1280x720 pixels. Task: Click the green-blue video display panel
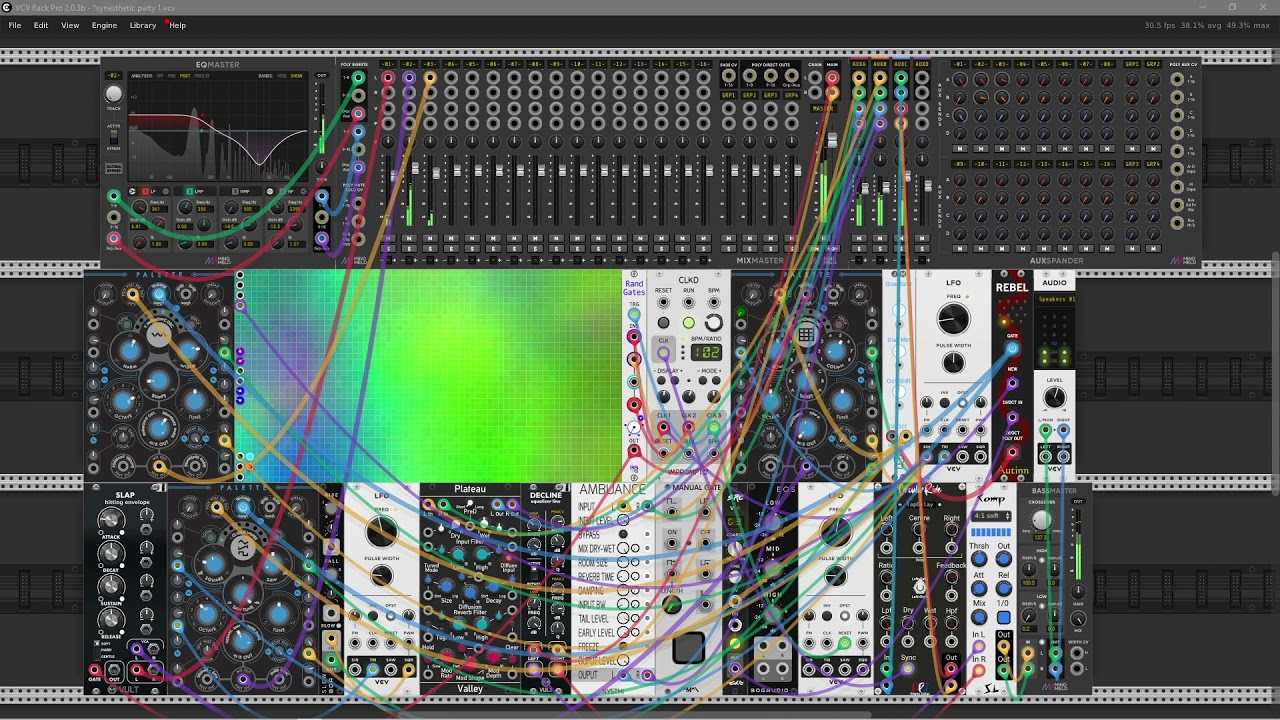(428, 375)
